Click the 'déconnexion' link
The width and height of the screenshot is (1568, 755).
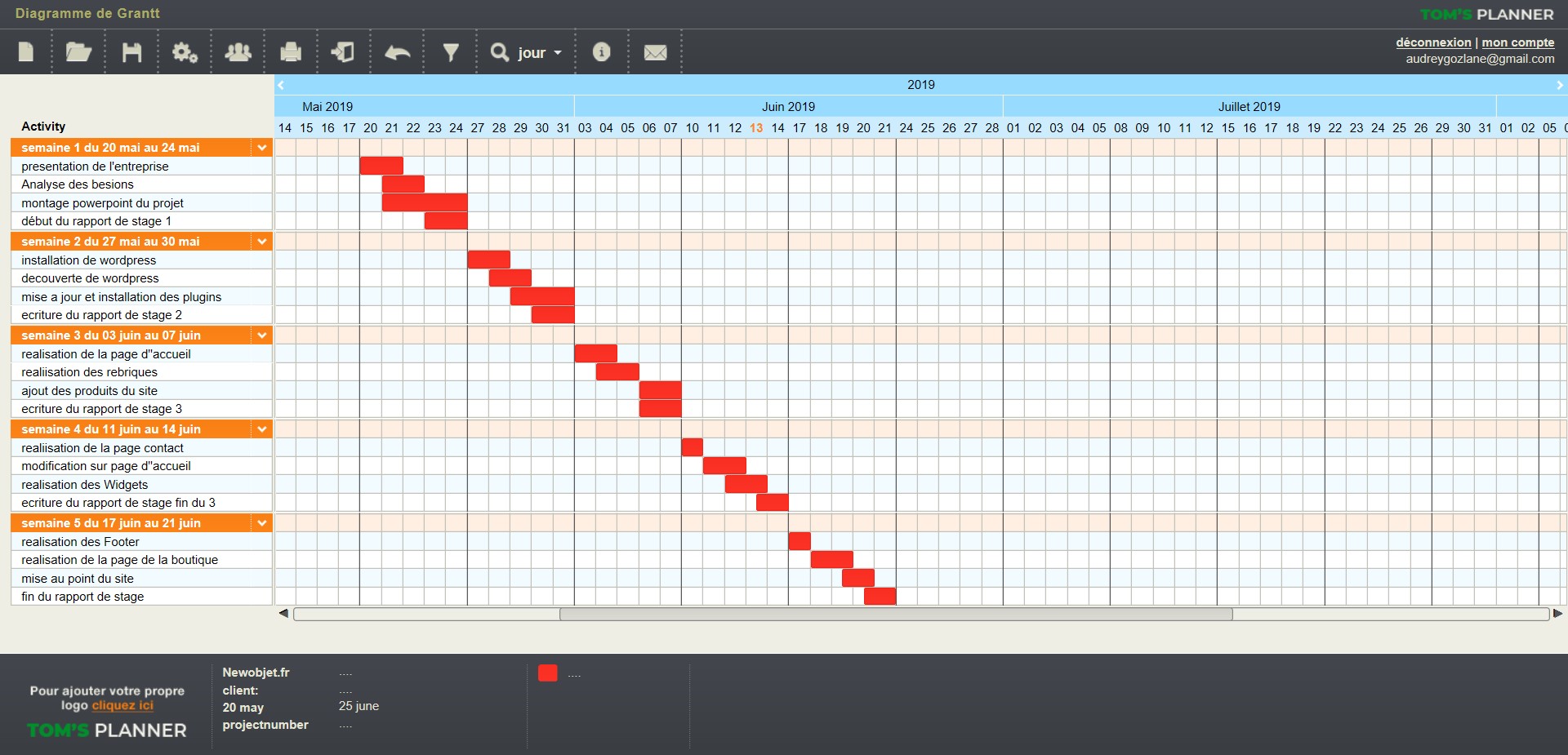coord(1433,42)
